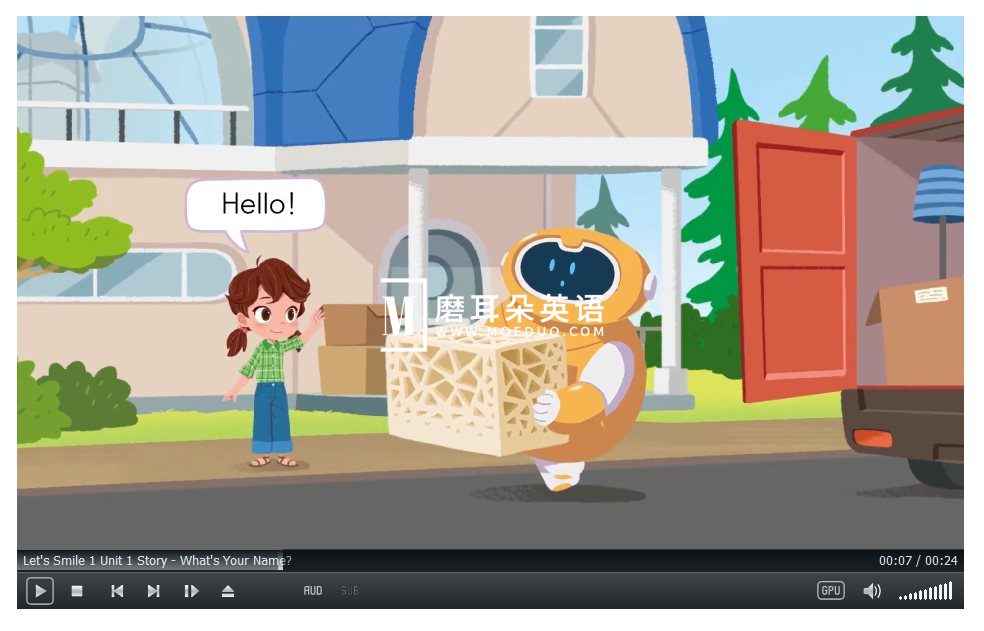This screenshot has height=631, width=984.
Task: Toggle GPU hardware acceleration indicator
Action: point(830,590)
